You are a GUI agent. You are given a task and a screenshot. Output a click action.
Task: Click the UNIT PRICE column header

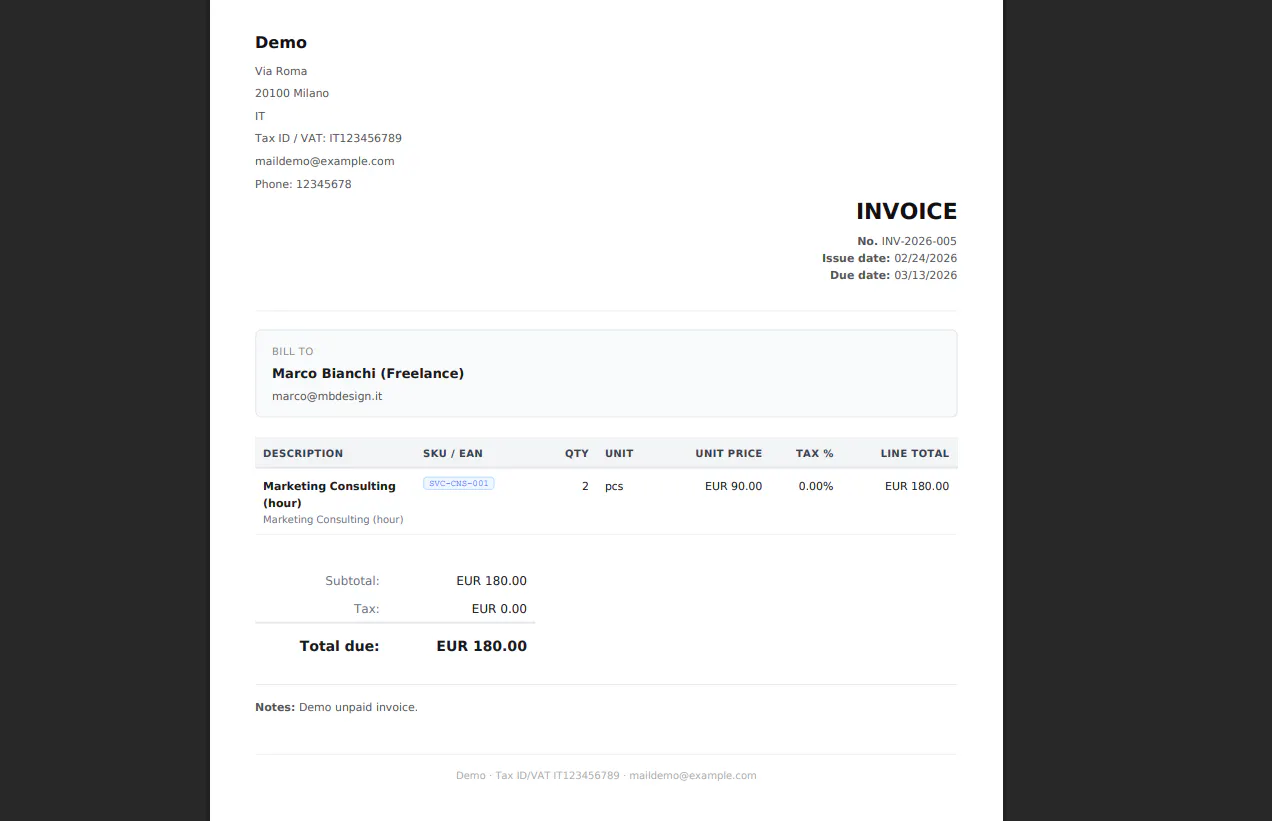tap(729, 453)
